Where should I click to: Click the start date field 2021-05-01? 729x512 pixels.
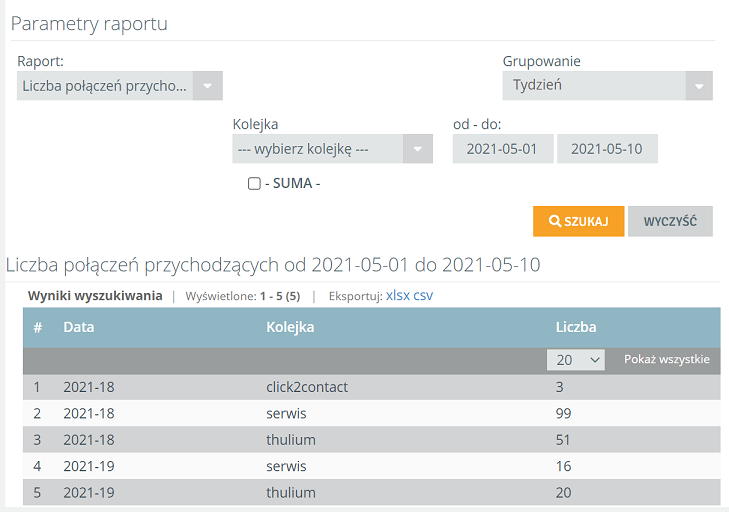[503, 149]
